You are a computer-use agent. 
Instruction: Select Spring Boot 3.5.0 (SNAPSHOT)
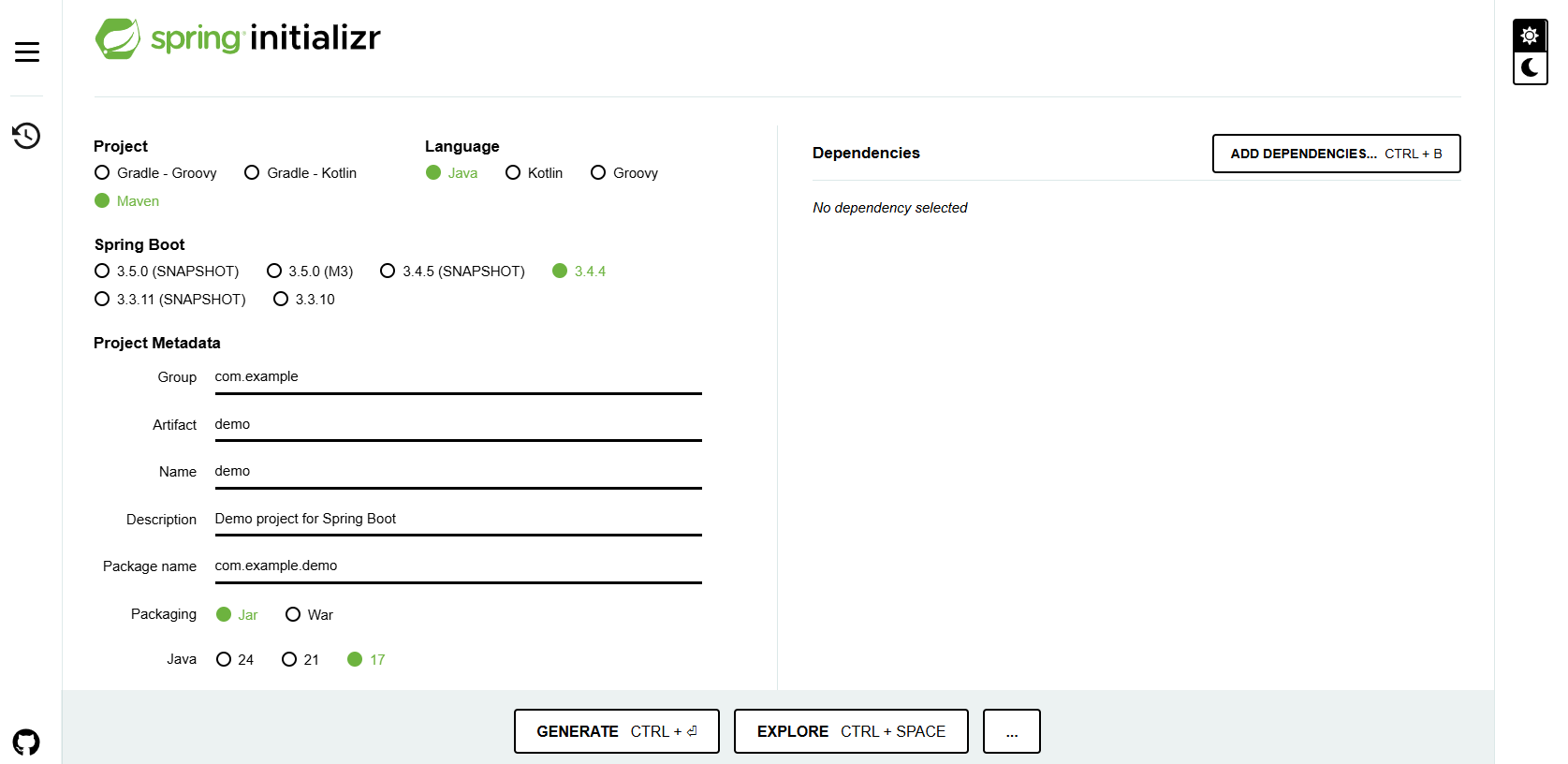click(x=167, y=272)
